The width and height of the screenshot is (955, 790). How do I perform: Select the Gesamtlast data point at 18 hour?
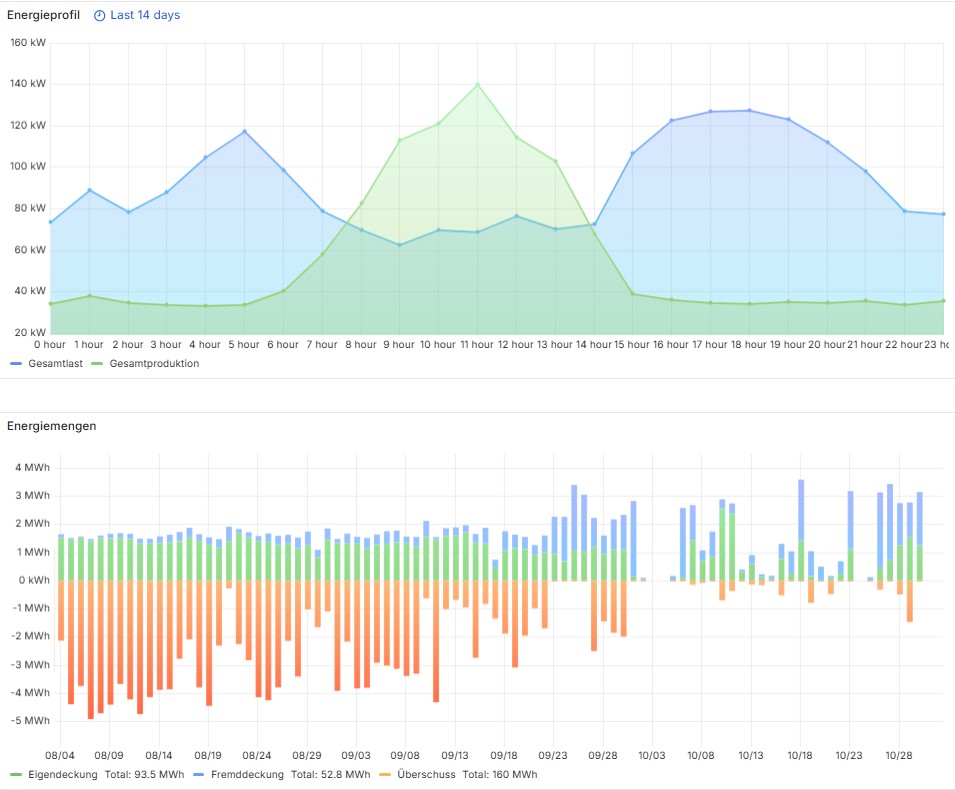point(749,111)
